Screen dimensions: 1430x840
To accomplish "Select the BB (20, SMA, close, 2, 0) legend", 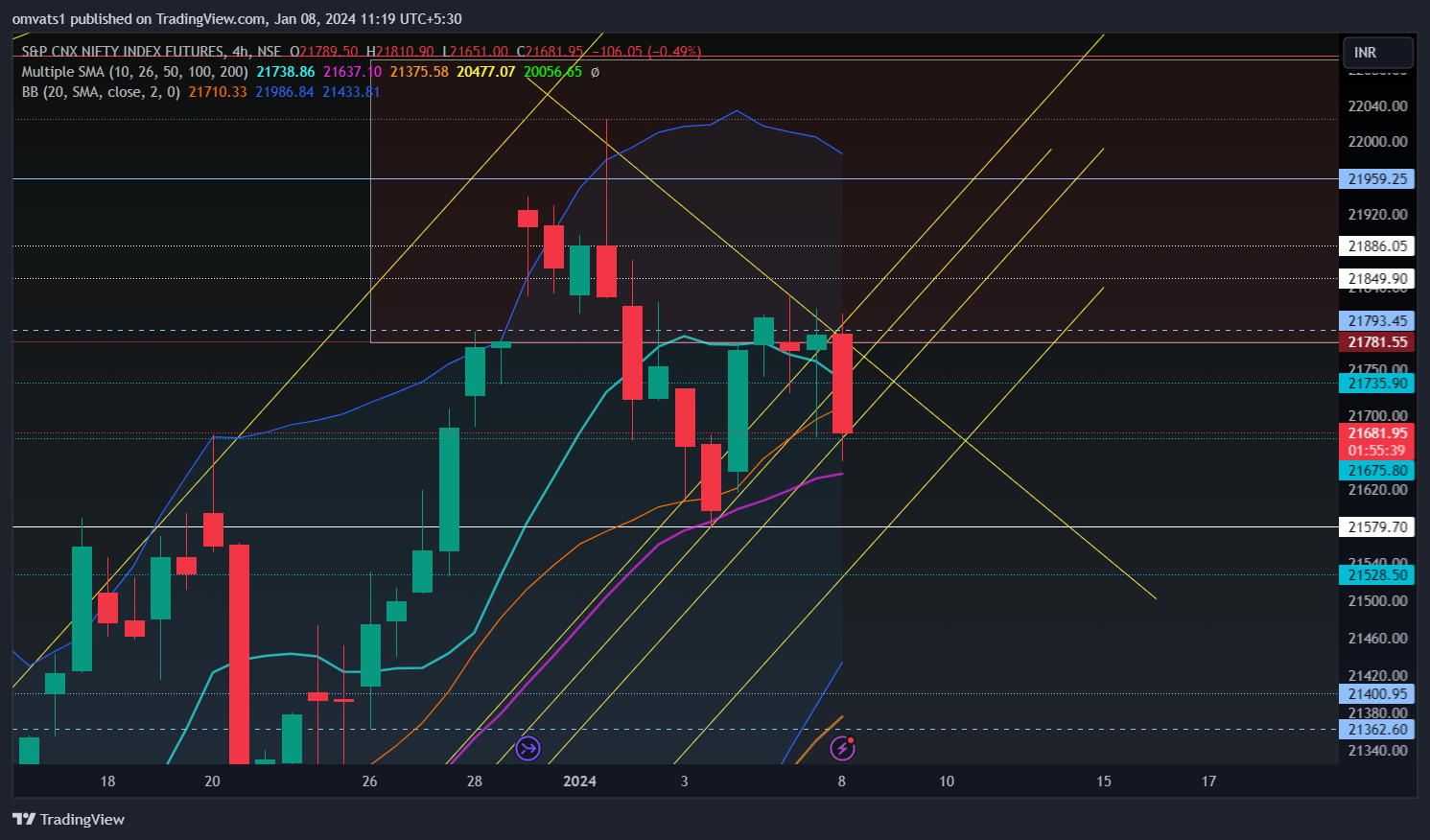I will (101, 92).
